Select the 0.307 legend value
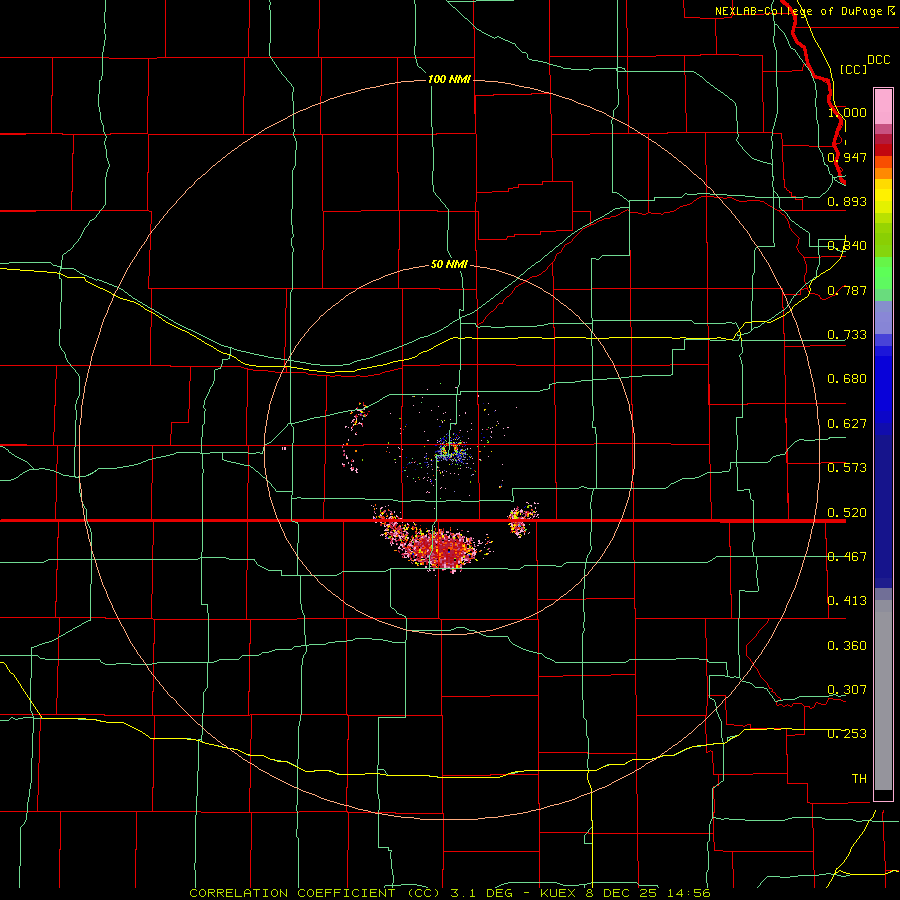The width and height of the screenshot is (900, 900). point(847,690)
